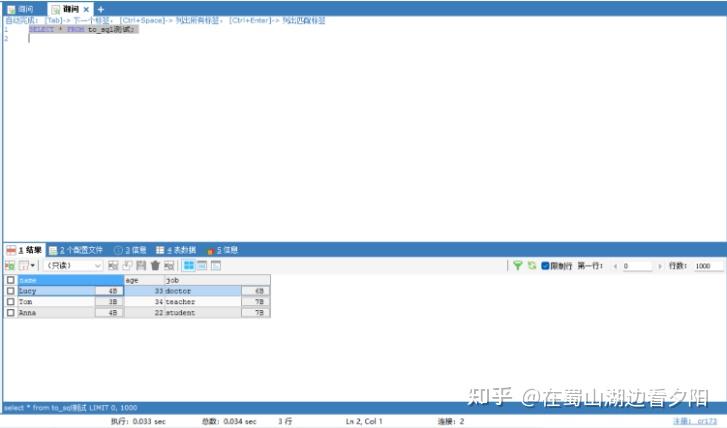Click the 7B size button beside teacher
The height and width of the screenshot is (428, 727).
click(x=255, y=302)
